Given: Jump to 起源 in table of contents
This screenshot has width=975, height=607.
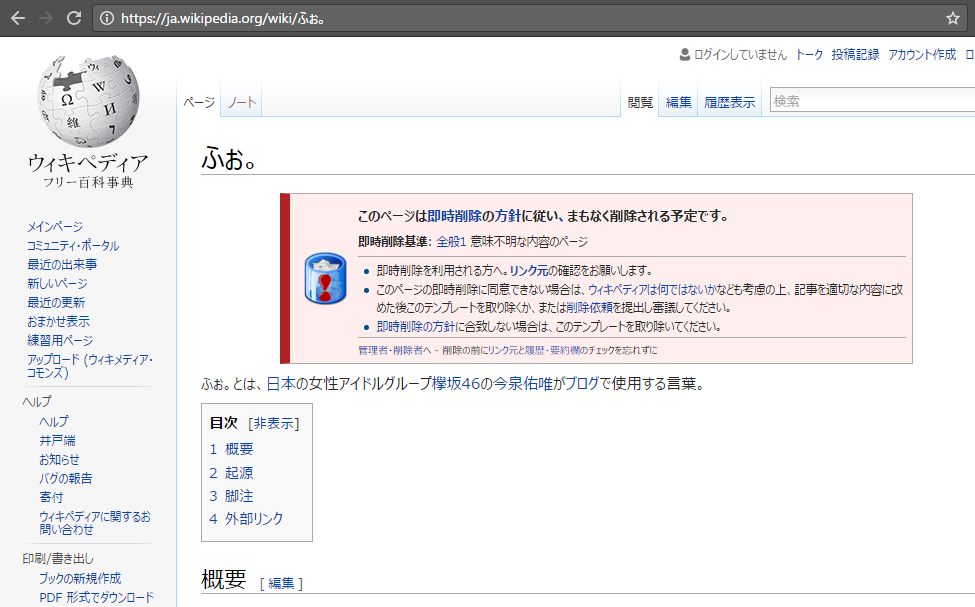Looking at the screenshot, I should (239, 472).
